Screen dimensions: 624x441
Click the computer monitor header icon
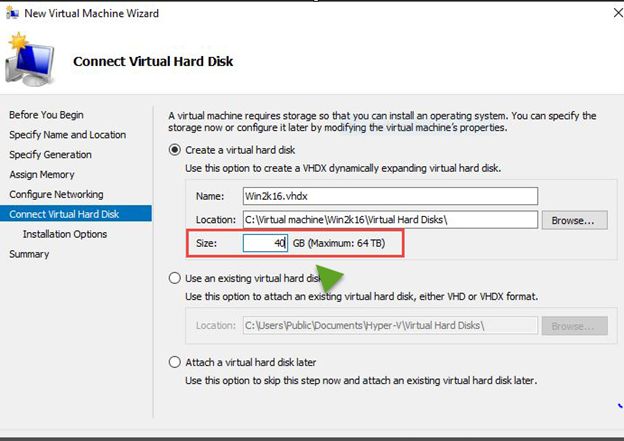click(x=29, y=62)
